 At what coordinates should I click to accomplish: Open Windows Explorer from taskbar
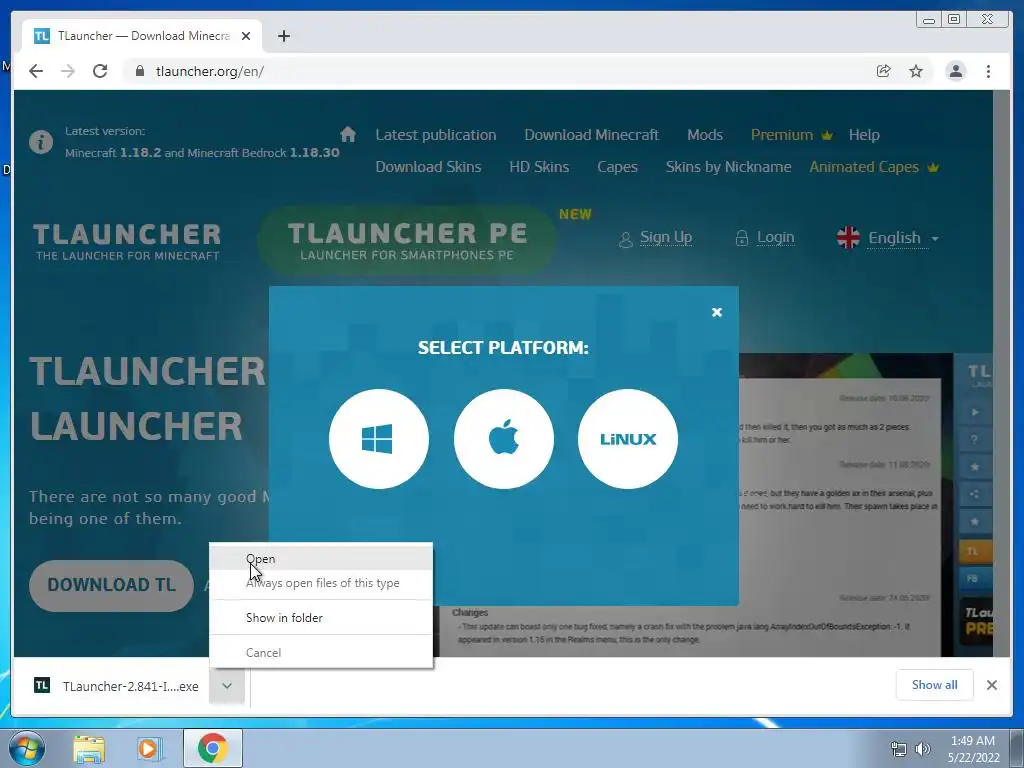(x=89, y=748)
